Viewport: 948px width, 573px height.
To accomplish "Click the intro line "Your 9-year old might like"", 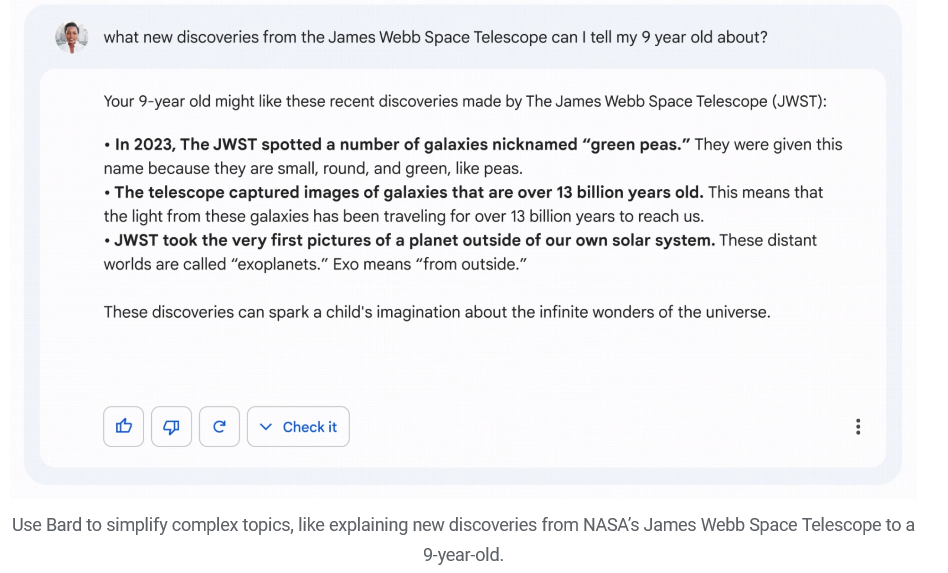I will (464, 101).
